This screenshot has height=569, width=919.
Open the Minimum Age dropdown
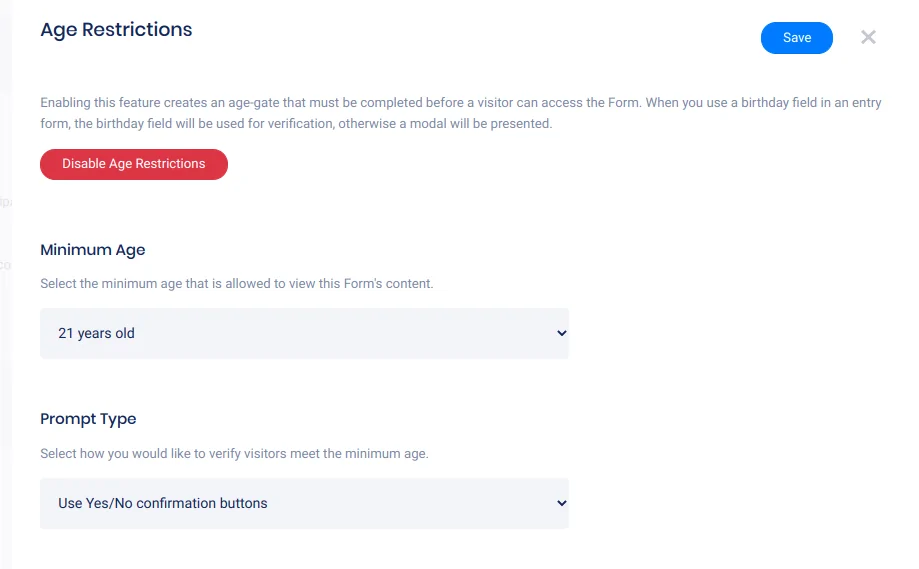tap(304, 333)
